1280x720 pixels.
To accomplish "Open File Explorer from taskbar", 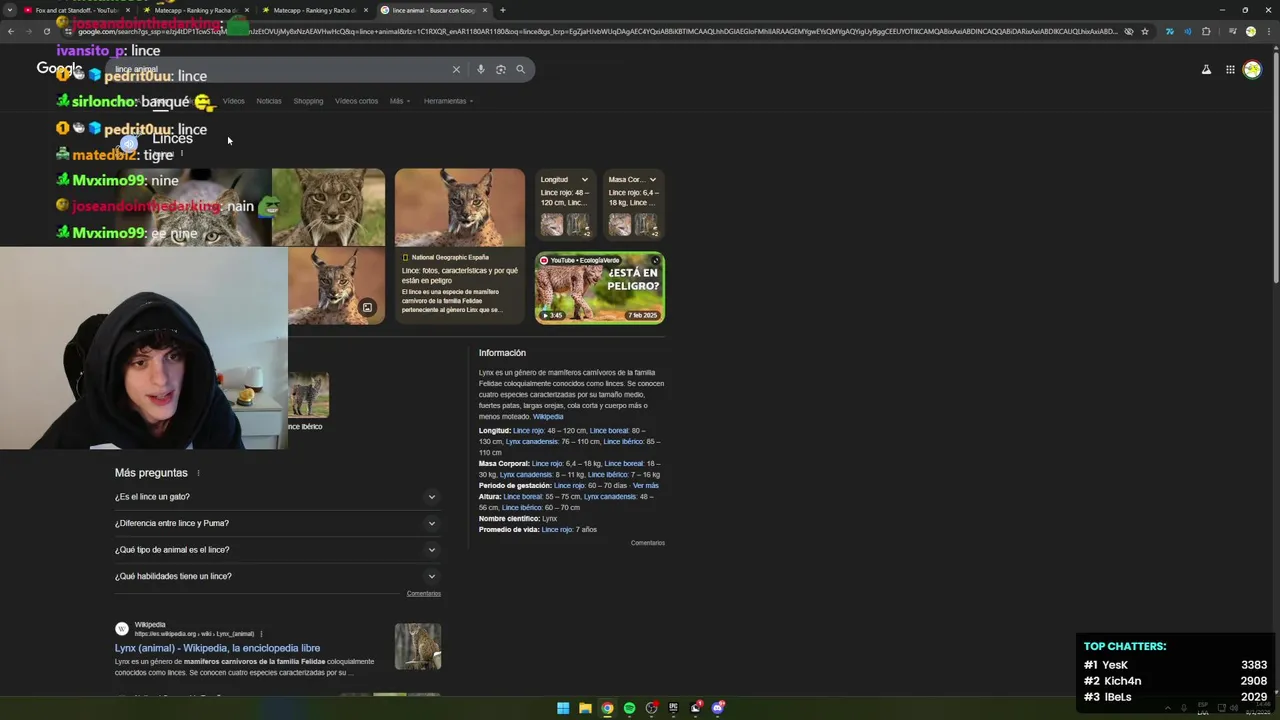I will pyautogui.click(x=585, y=708).
